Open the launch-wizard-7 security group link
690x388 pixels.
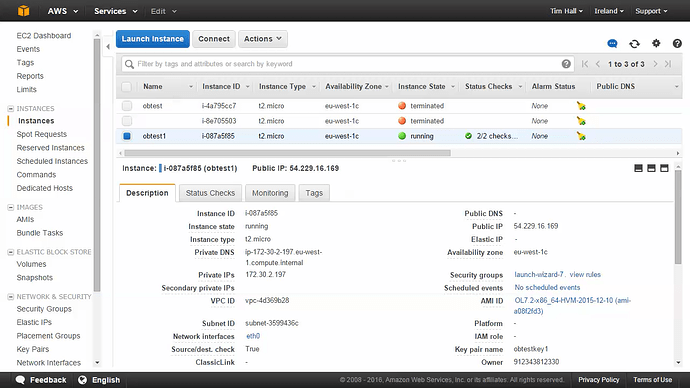click(539, 275)
